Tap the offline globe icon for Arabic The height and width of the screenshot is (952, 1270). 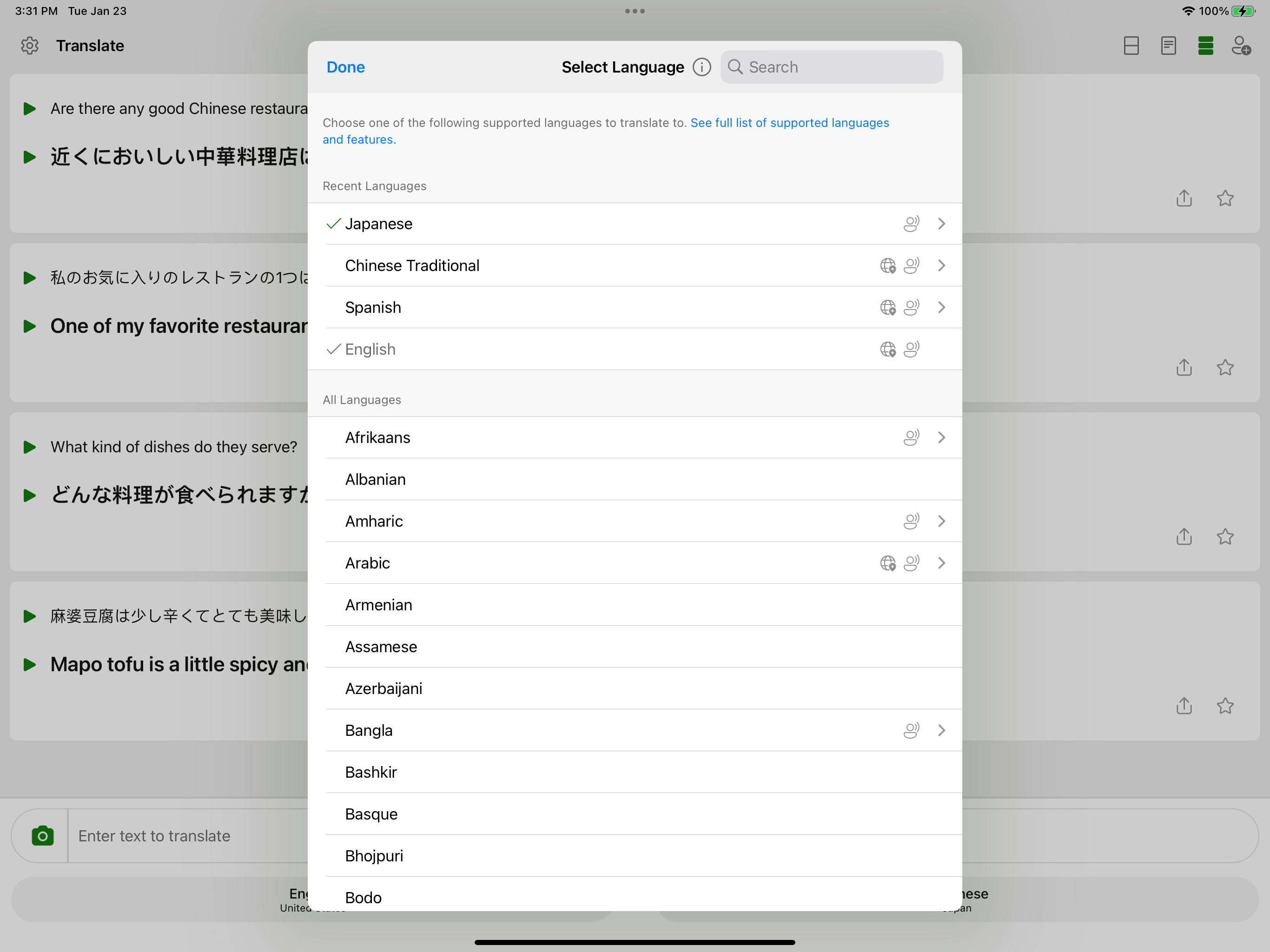point(887,563)
